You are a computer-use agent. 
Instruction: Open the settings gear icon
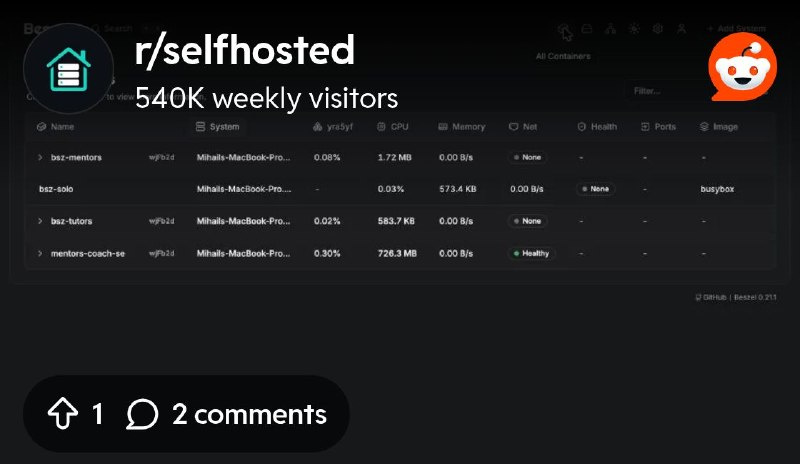coord(658,29)
